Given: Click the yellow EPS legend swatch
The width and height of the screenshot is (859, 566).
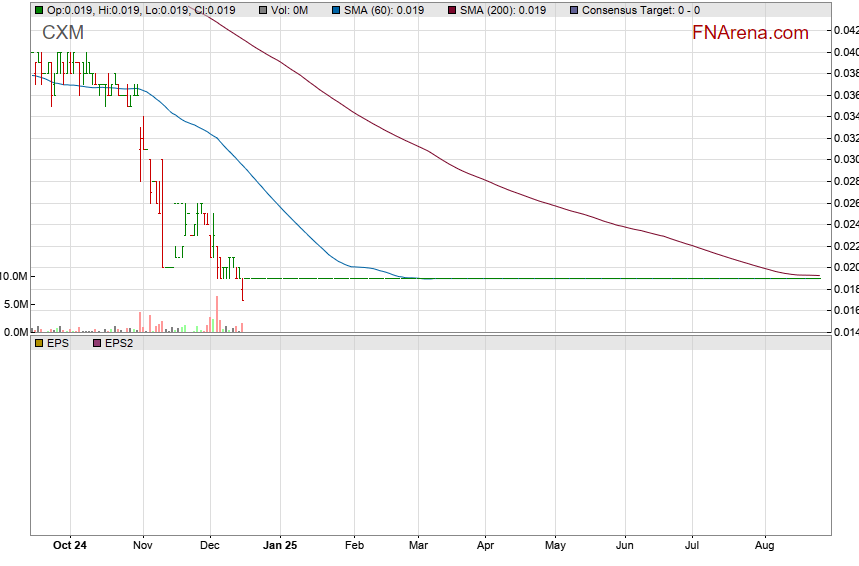Looking at the screenshot, I should (x=39, y=343).
